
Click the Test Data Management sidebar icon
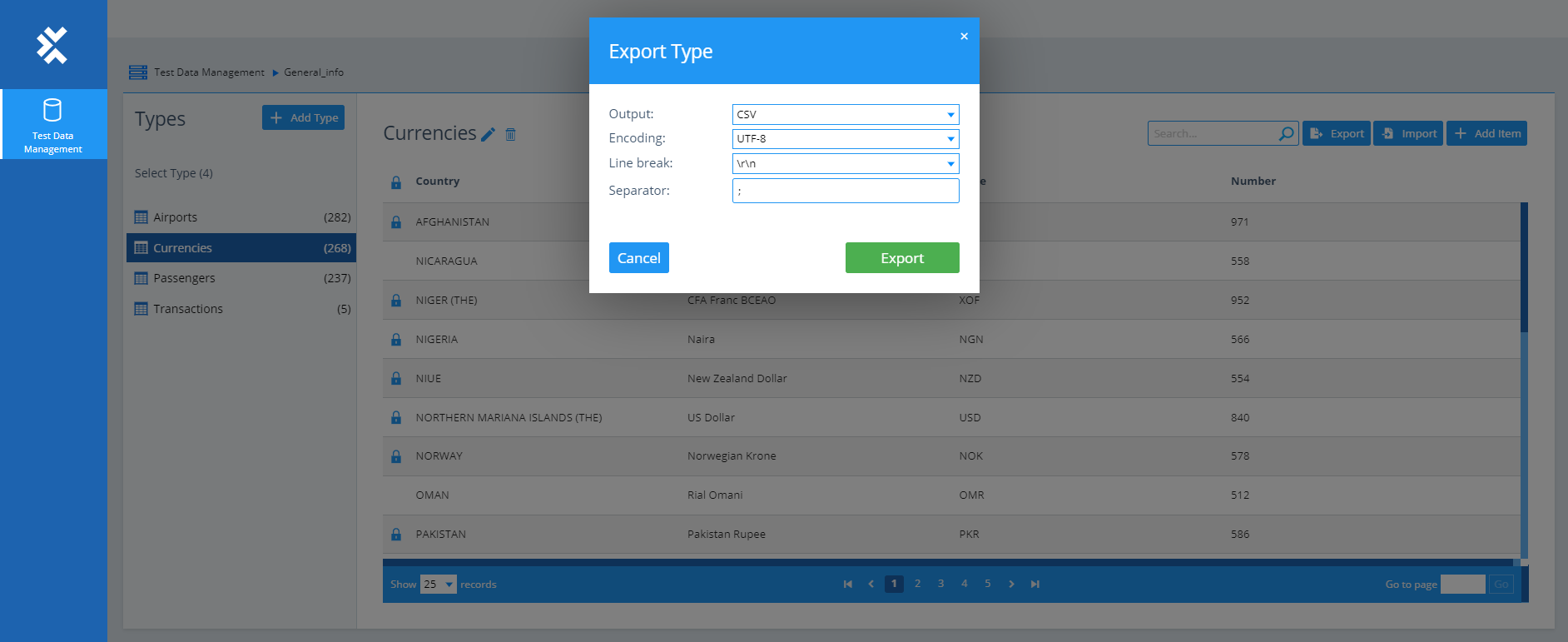[x=52, y=123]
